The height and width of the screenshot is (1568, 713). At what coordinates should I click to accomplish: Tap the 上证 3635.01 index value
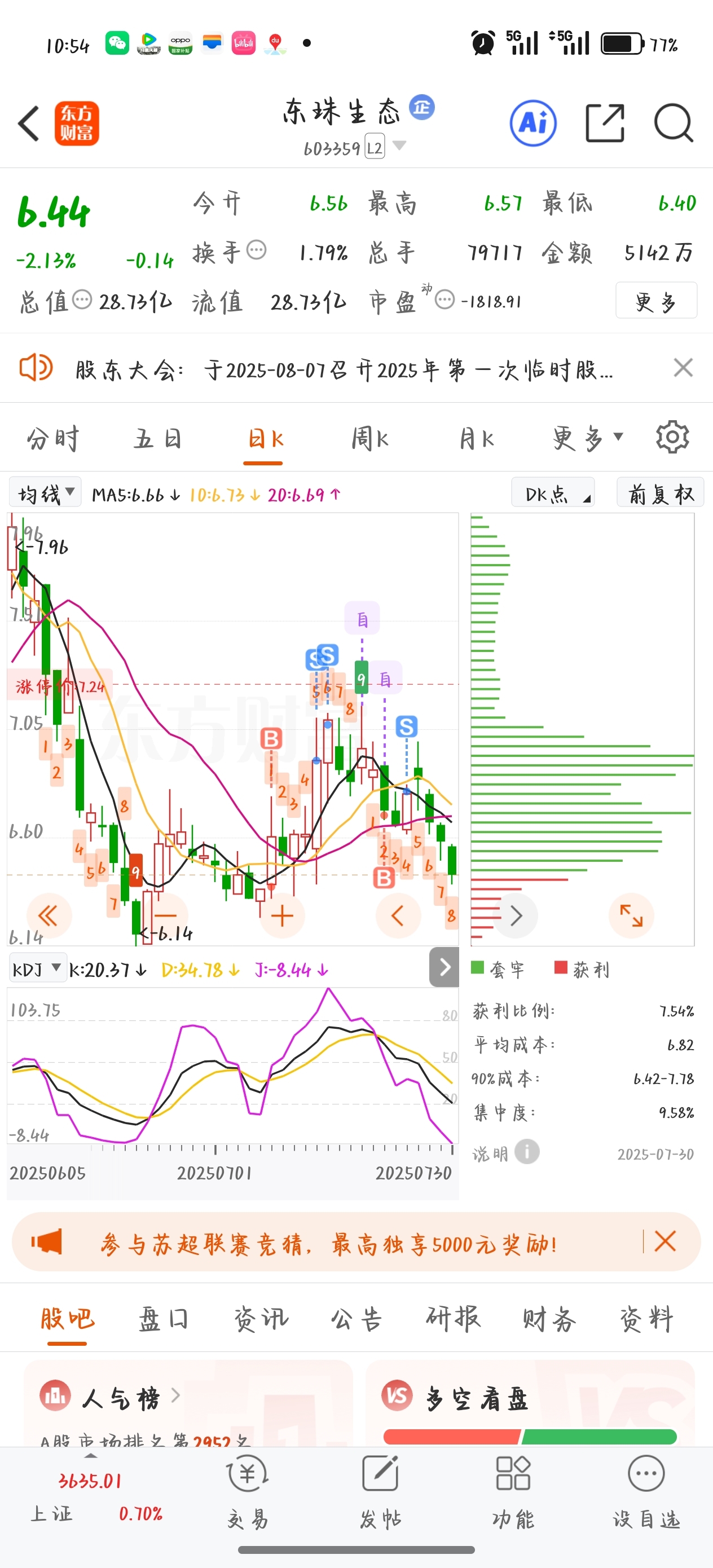pyautogui.click(x=90, y=1481)
